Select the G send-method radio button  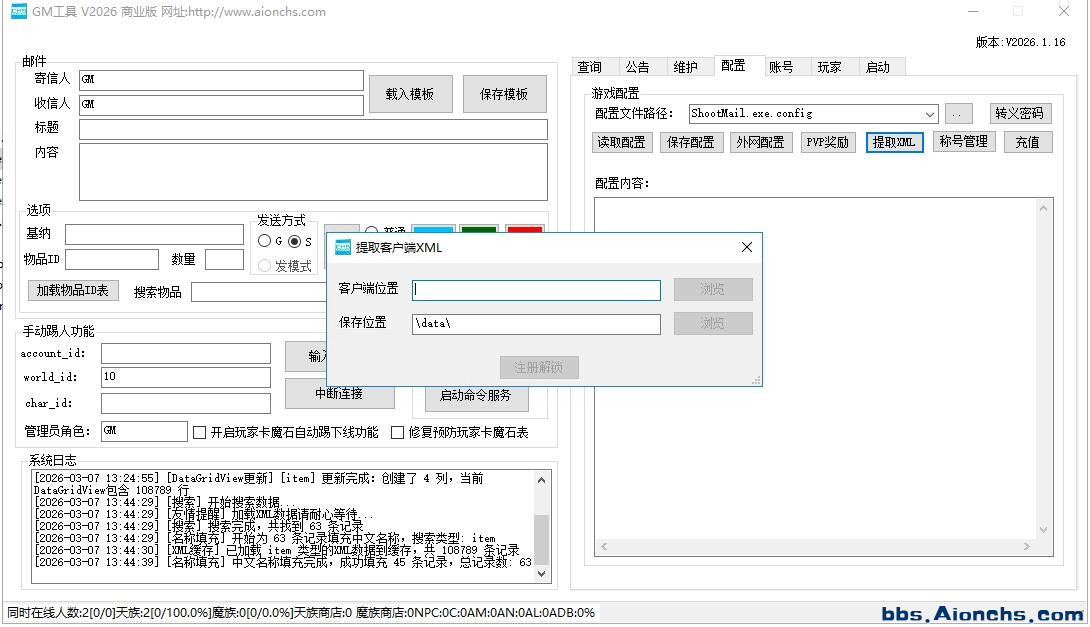click(x=264, y=241)
